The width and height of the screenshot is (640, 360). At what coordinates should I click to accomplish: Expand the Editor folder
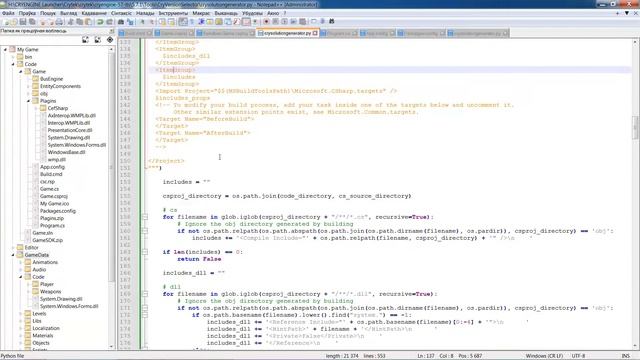pos(13,247)
